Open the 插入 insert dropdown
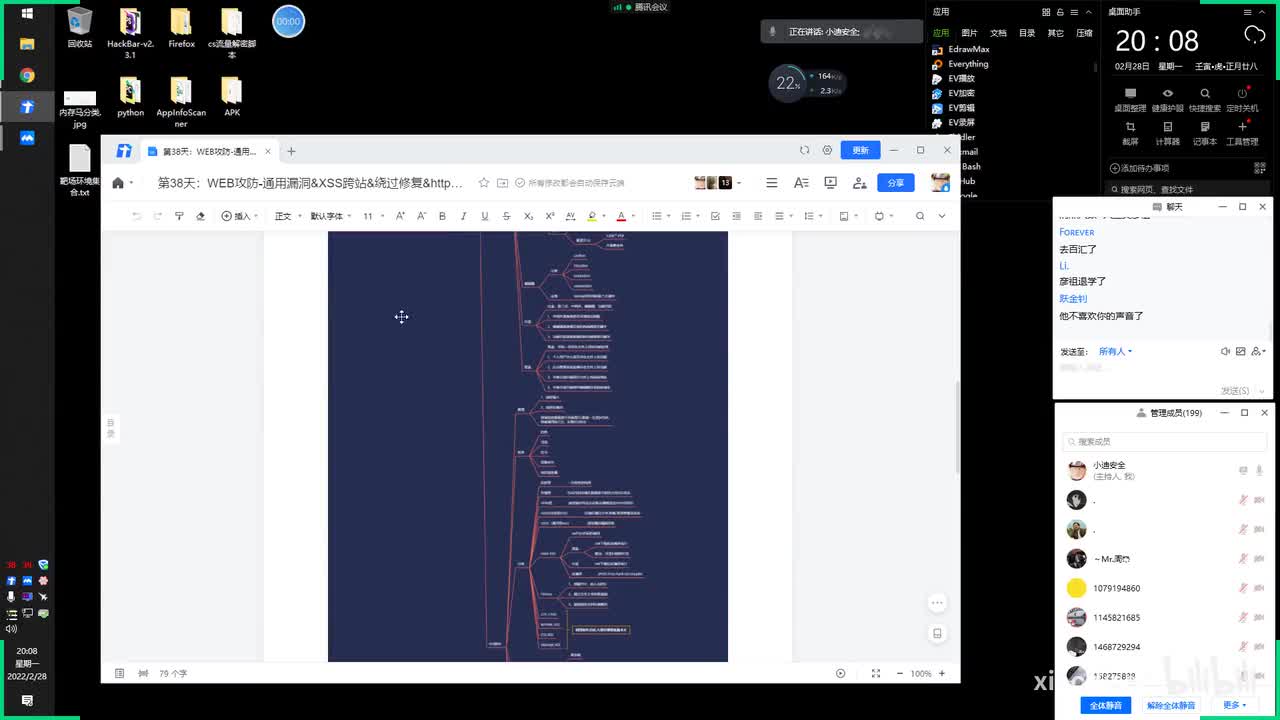The width and height of the screenshot is (1280, 720). pyautogui.click(x=239, y=216)
